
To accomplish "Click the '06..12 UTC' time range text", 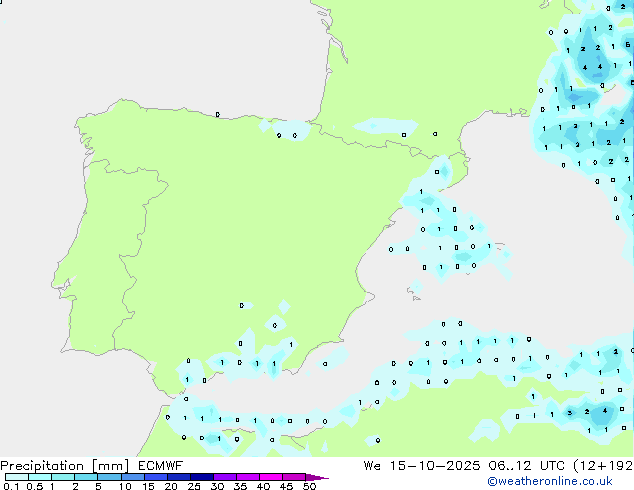I will pyautogui.click(x=526, y=466).
